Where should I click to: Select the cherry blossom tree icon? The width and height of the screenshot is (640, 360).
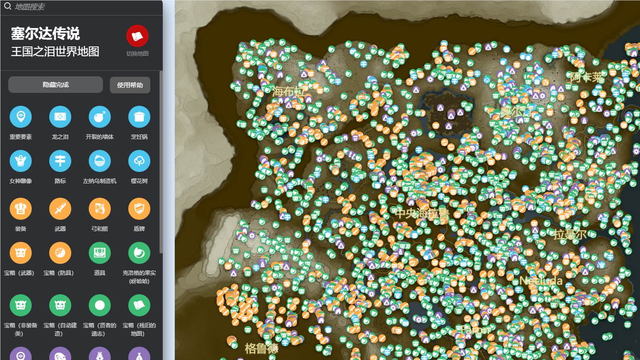click(139, 161)
